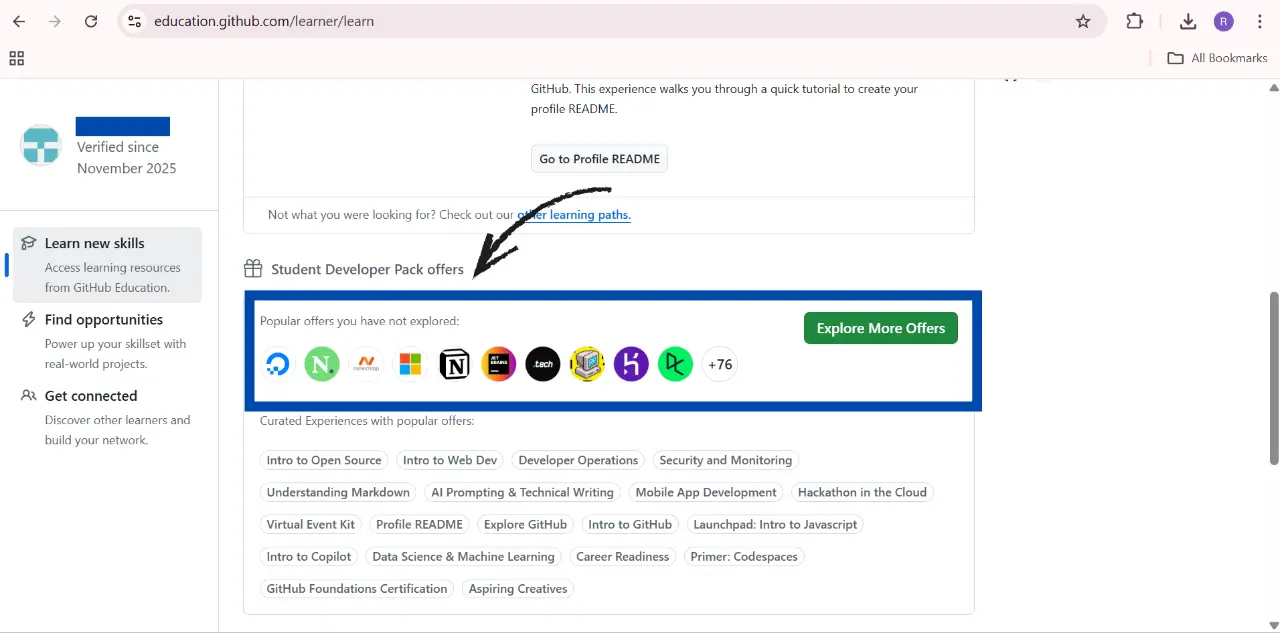The height and width of the screenshot is (633, 1280).
Task: Click the Find opportunities lightning icon
Action: (28, 319)
